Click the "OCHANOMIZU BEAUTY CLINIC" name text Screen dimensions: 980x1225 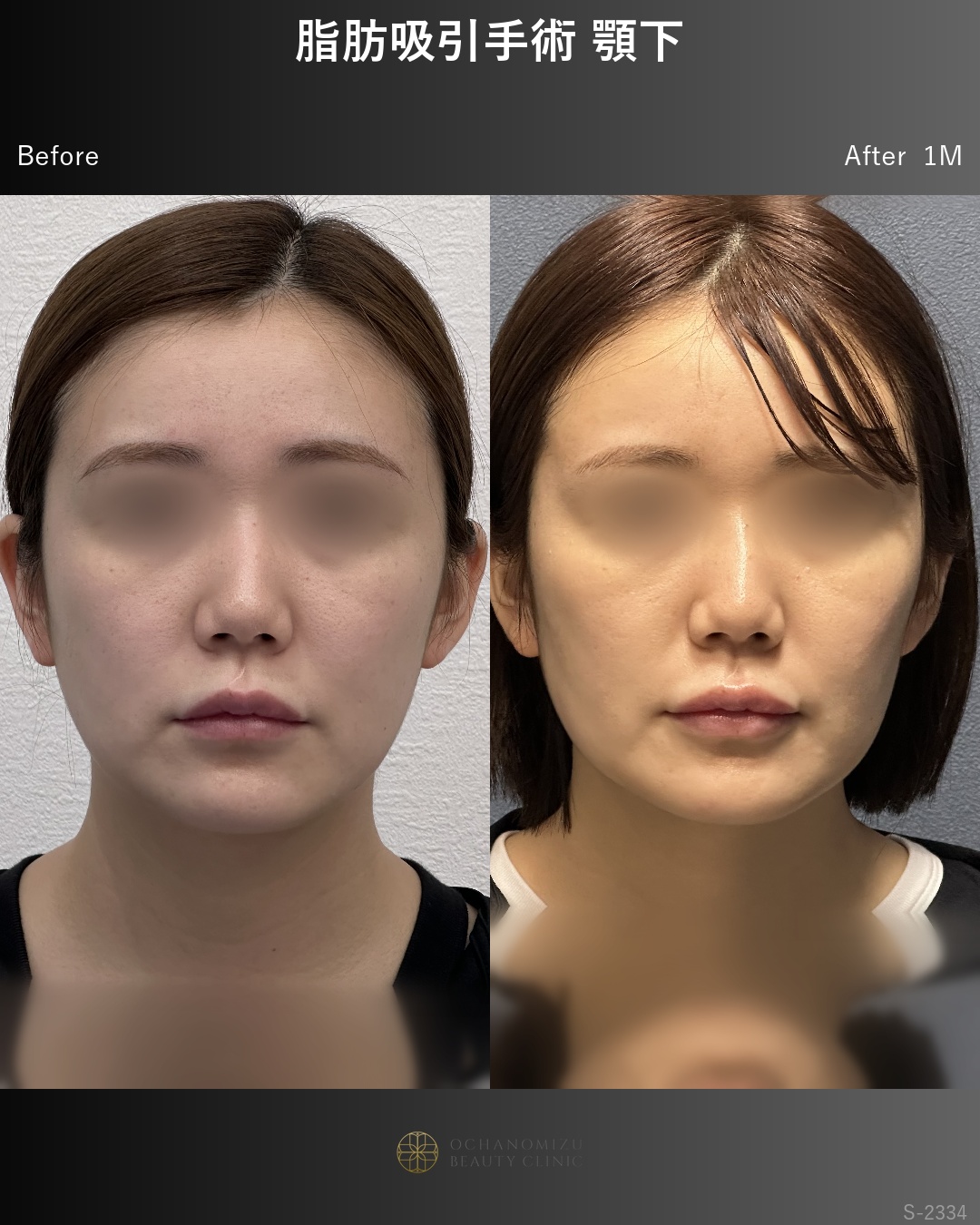coord(516,1152)
